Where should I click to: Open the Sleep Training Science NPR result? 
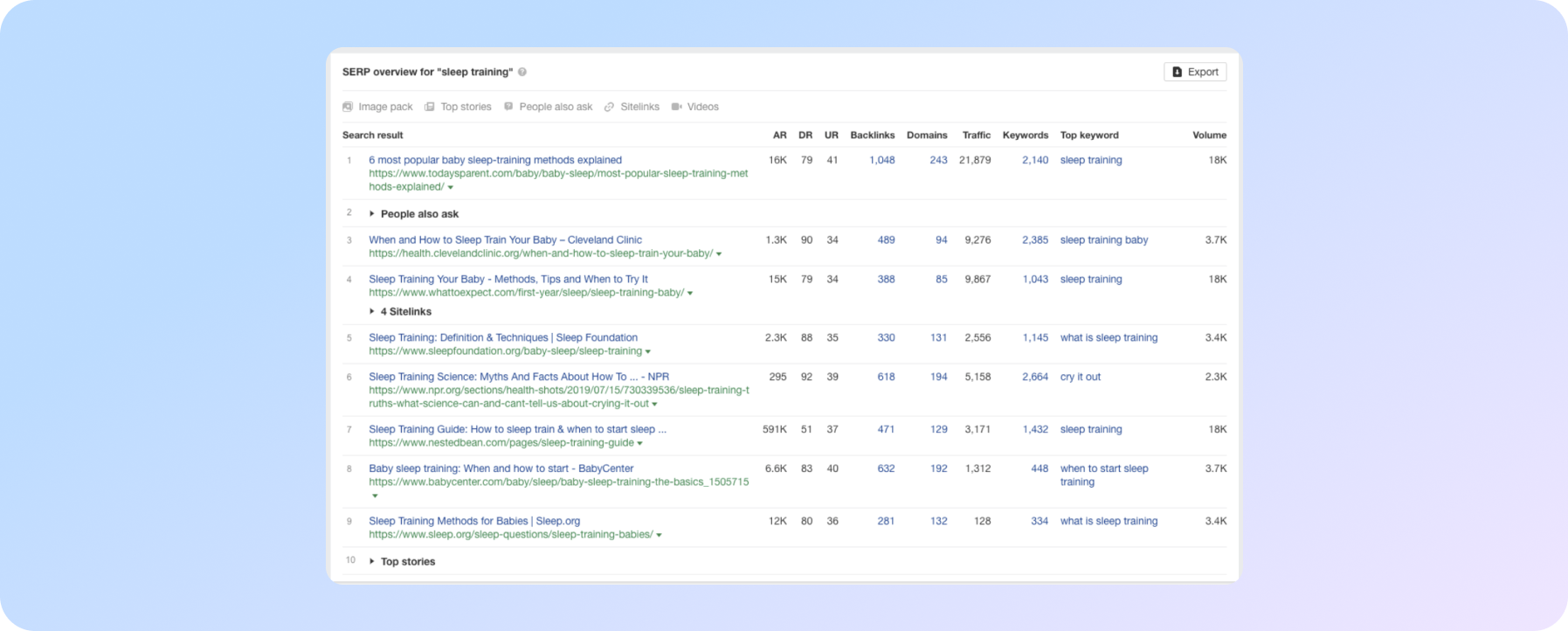click(x=518, y=377)
